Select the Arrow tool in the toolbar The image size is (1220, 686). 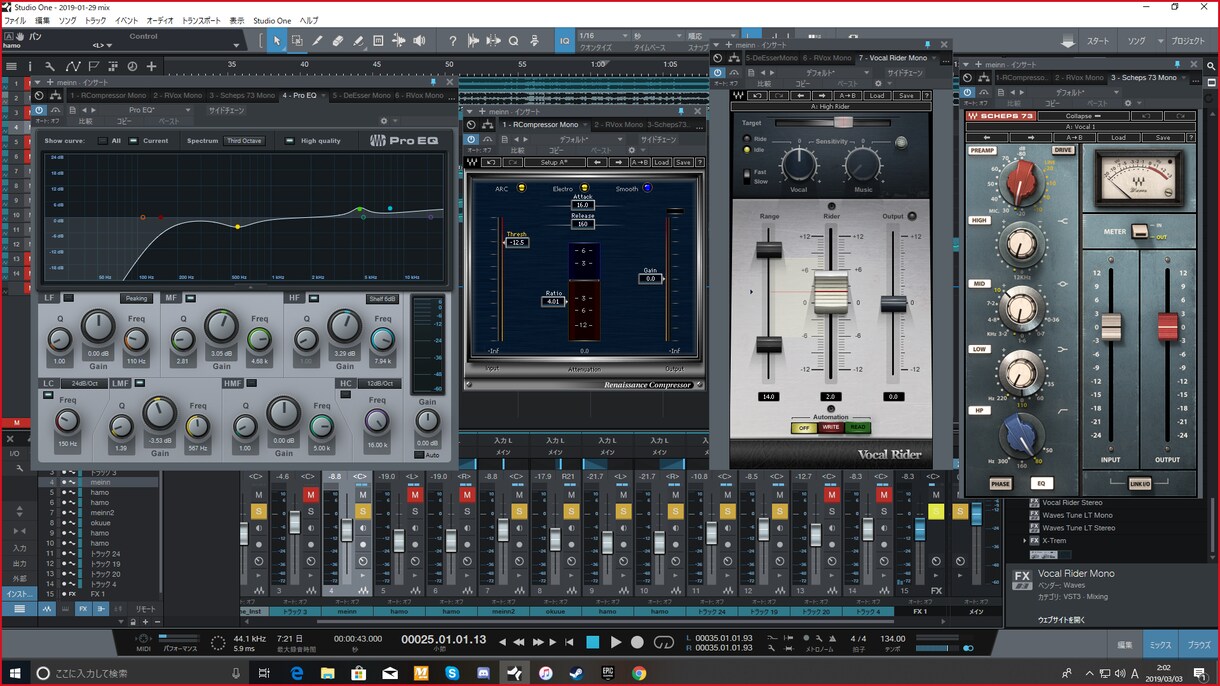(277, 41)
